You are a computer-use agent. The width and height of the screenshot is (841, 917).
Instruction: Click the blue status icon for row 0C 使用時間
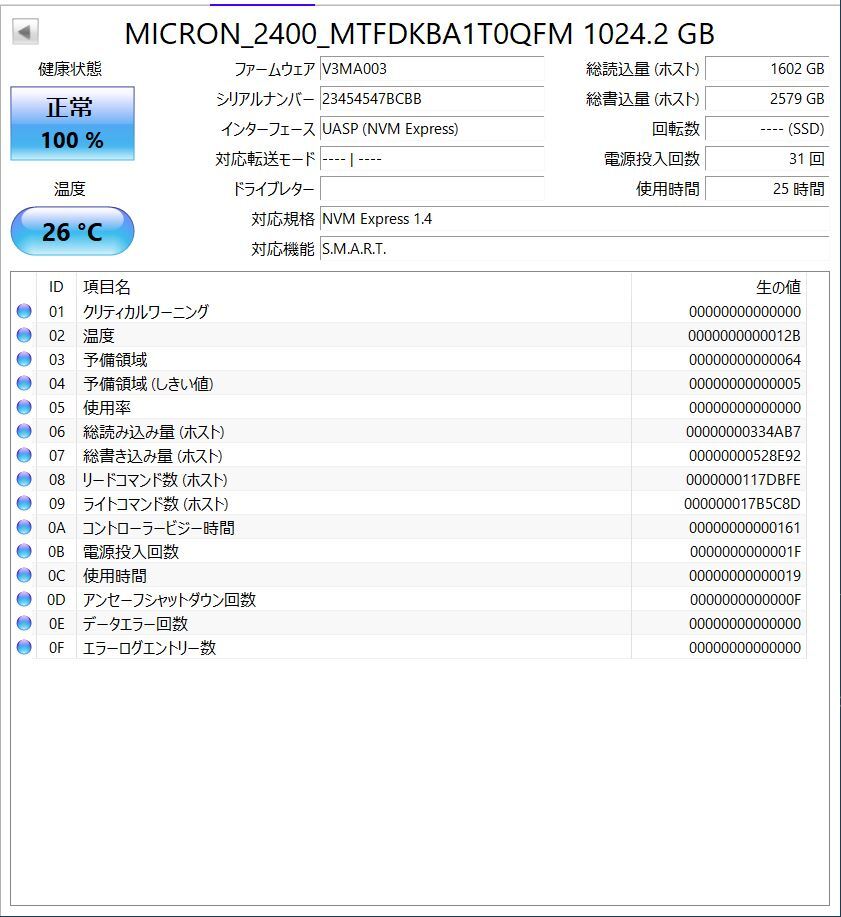pyautogui.click(x=24, y=575)
